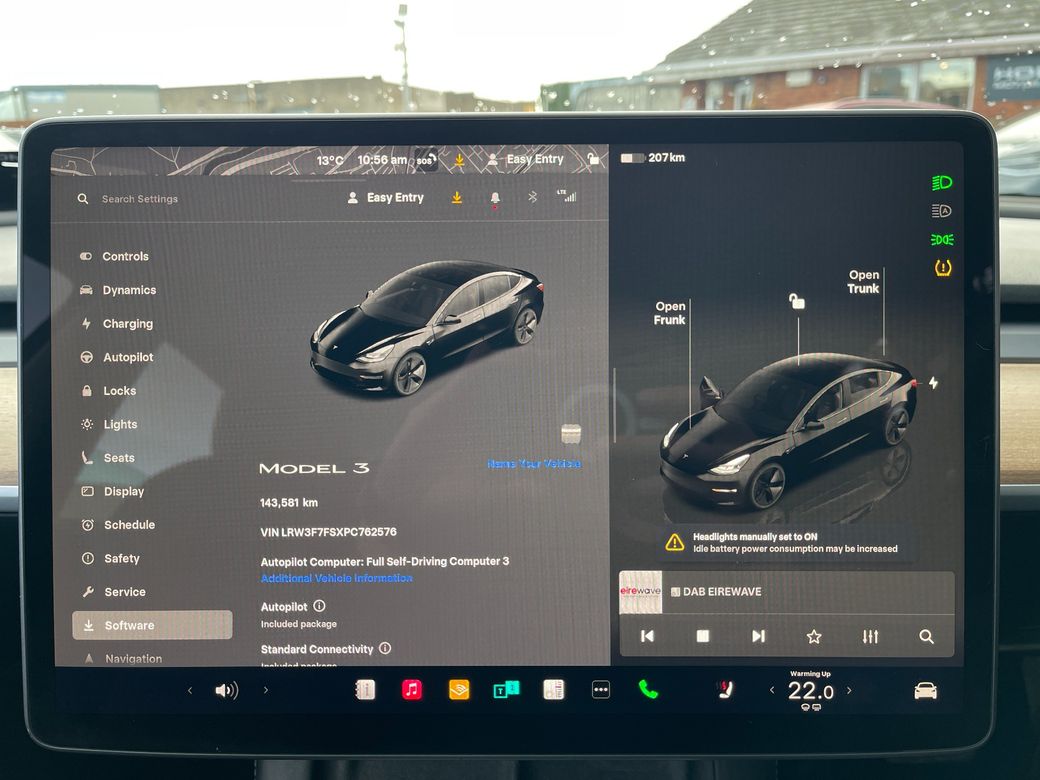Open the car controls icon in dock
The width and height of the screenshot is (1040, 780).
925,689
